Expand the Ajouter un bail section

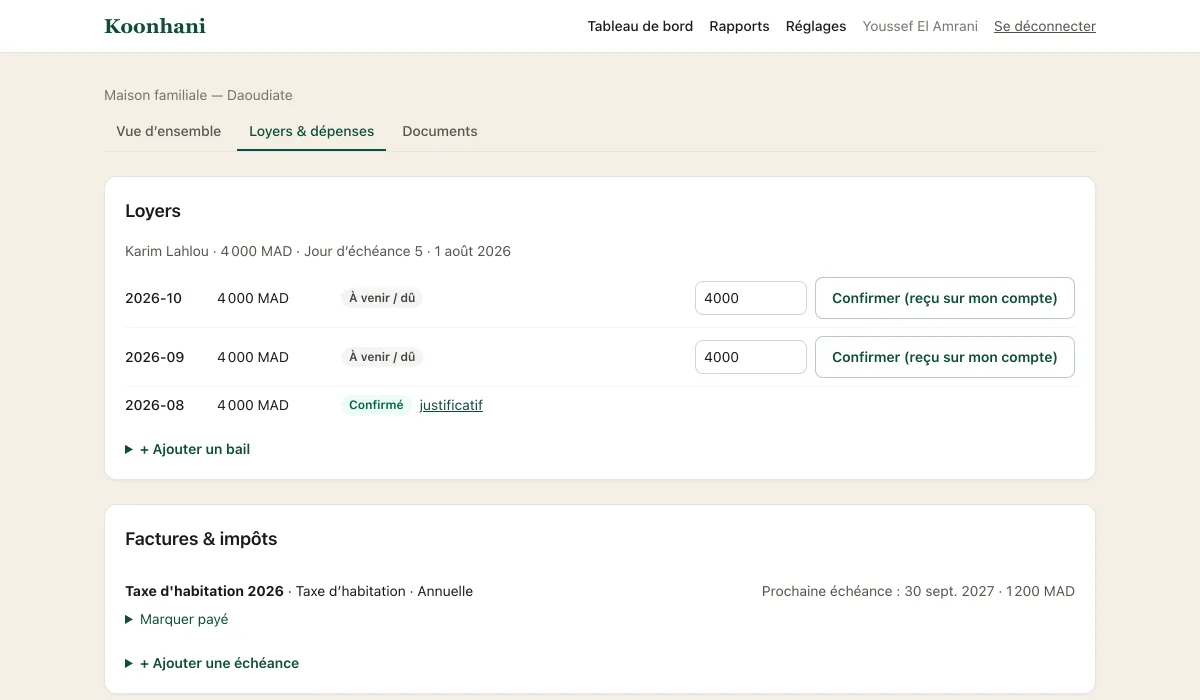[x=188, y=449]
